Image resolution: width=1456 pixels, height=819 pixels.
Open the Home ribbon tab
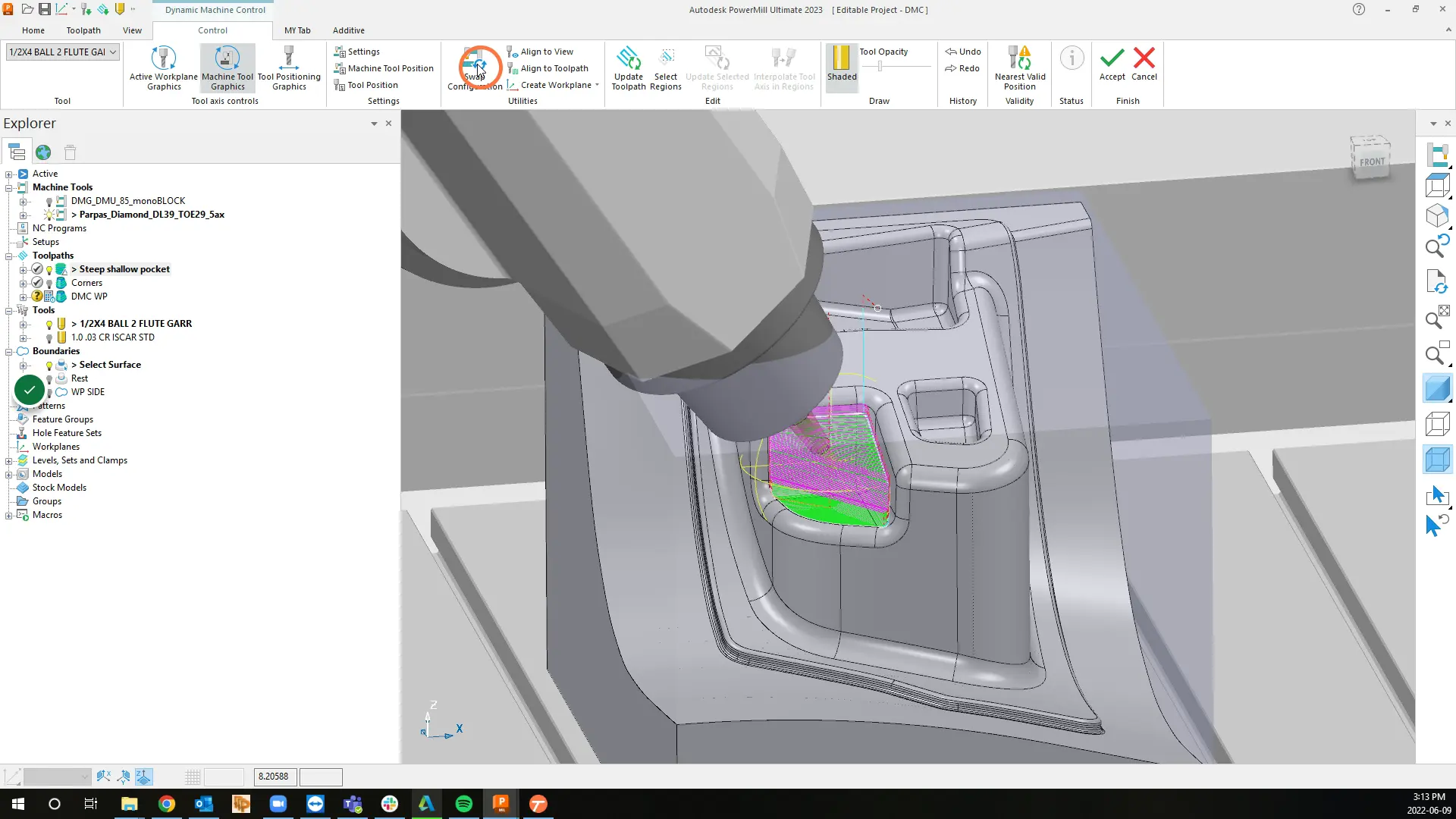(33, 30)
